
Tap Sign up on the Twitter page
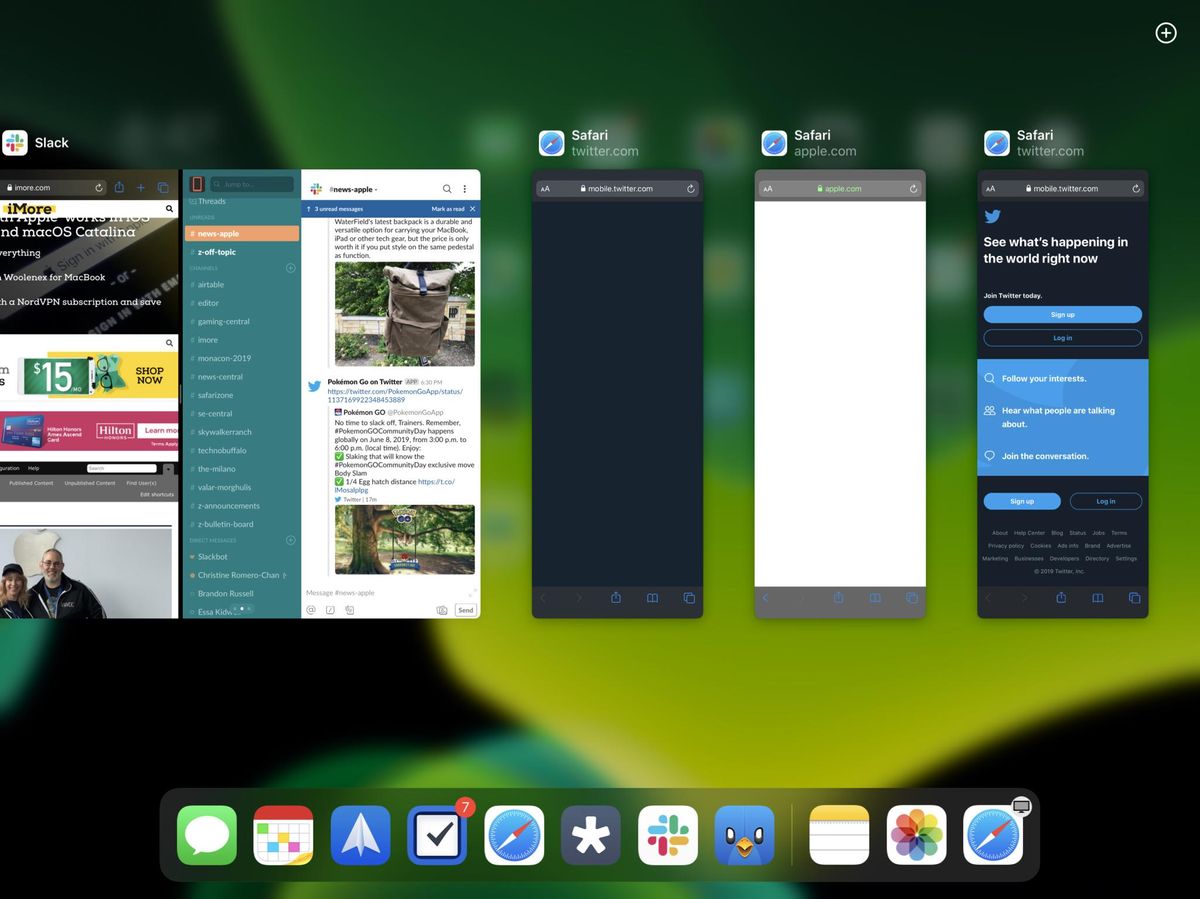pyautogui.click(x=1062, y=314)
